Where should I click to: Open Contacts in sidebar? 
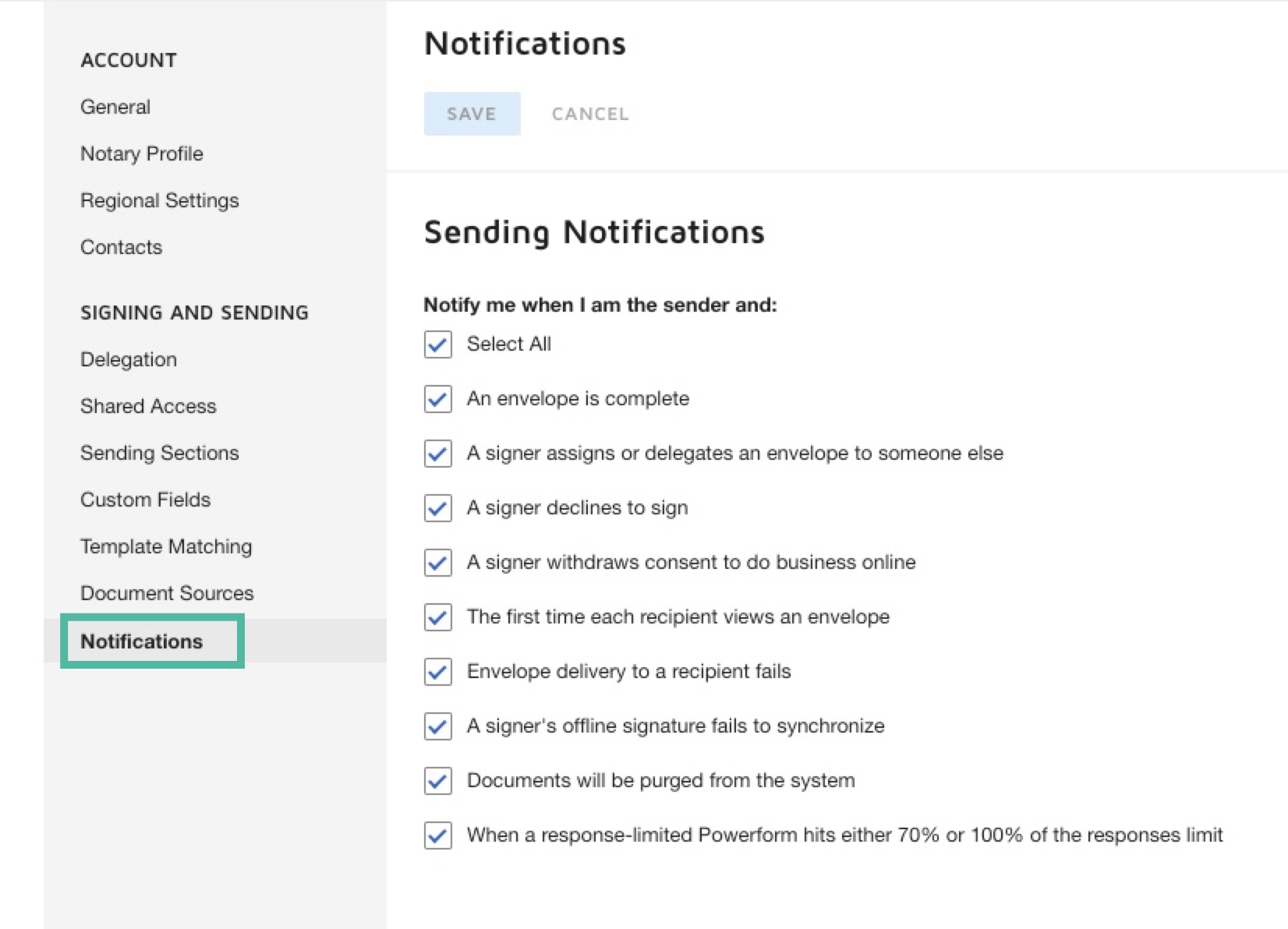pyautogui.click(x=122, y=247)
